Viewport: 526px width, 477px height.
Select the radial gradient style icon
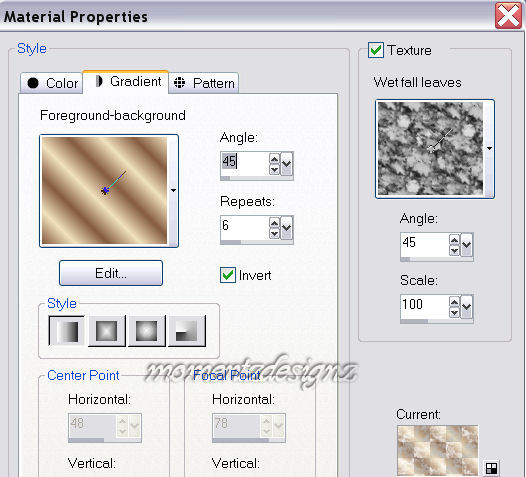187,331
